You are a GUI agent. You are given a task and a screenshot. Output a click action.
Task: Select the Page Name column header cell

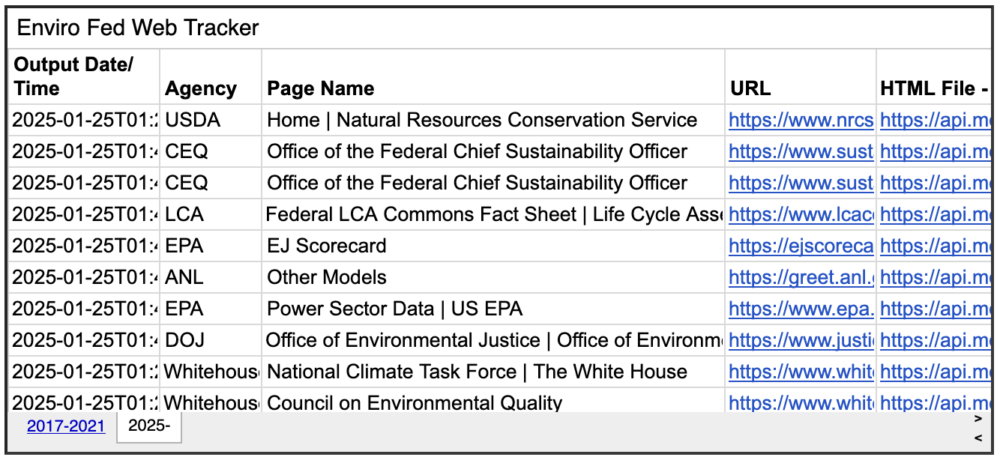pos(493,77)
